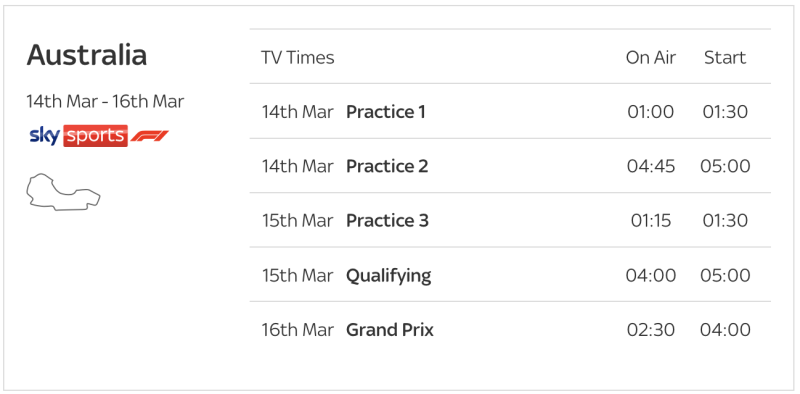Viewport: 800px width, 394px height.
Task: Click the red F1 logo mark
Action: (149, 136)
